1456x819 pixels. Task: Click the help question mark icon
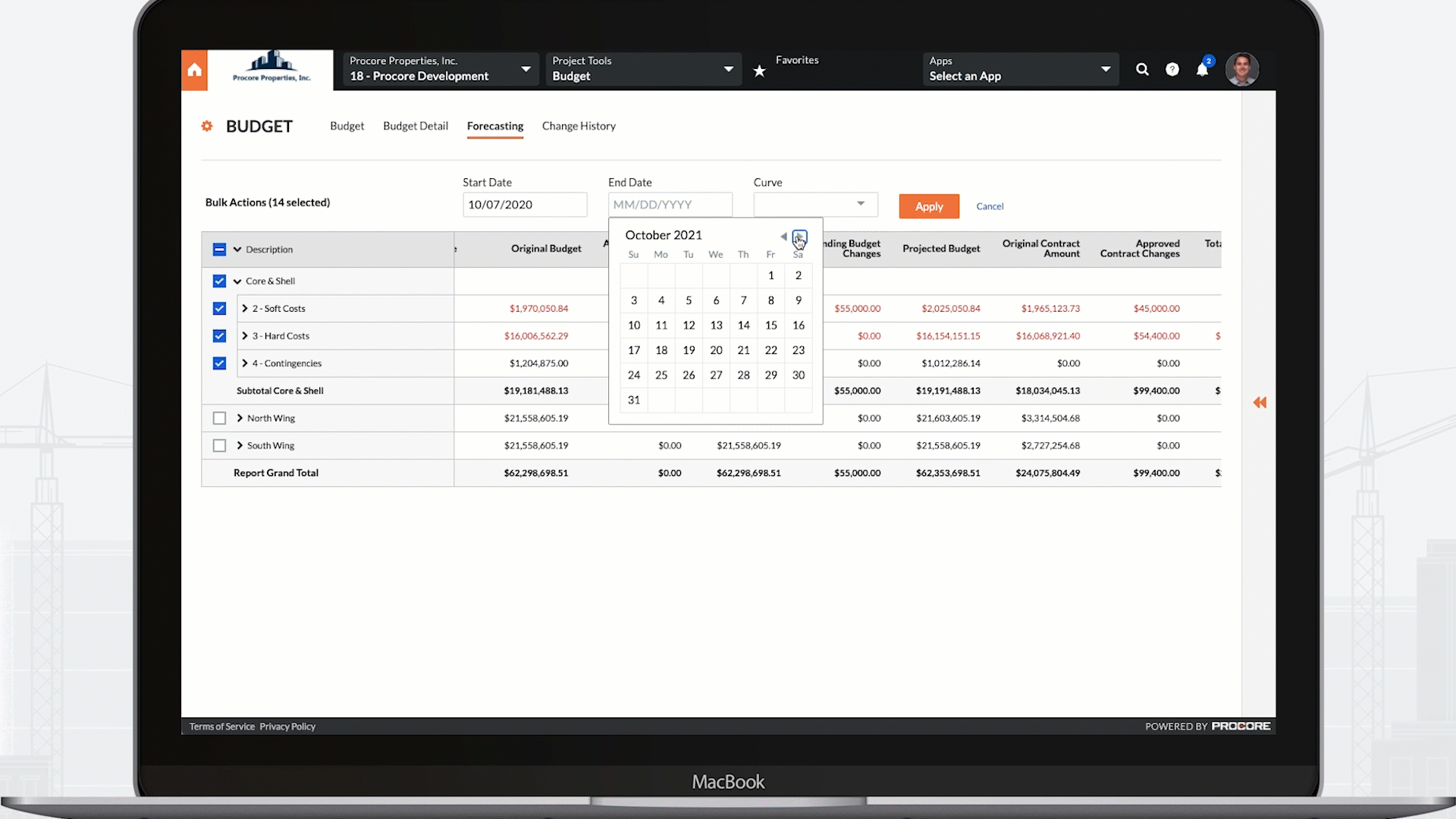point(1172,70)
